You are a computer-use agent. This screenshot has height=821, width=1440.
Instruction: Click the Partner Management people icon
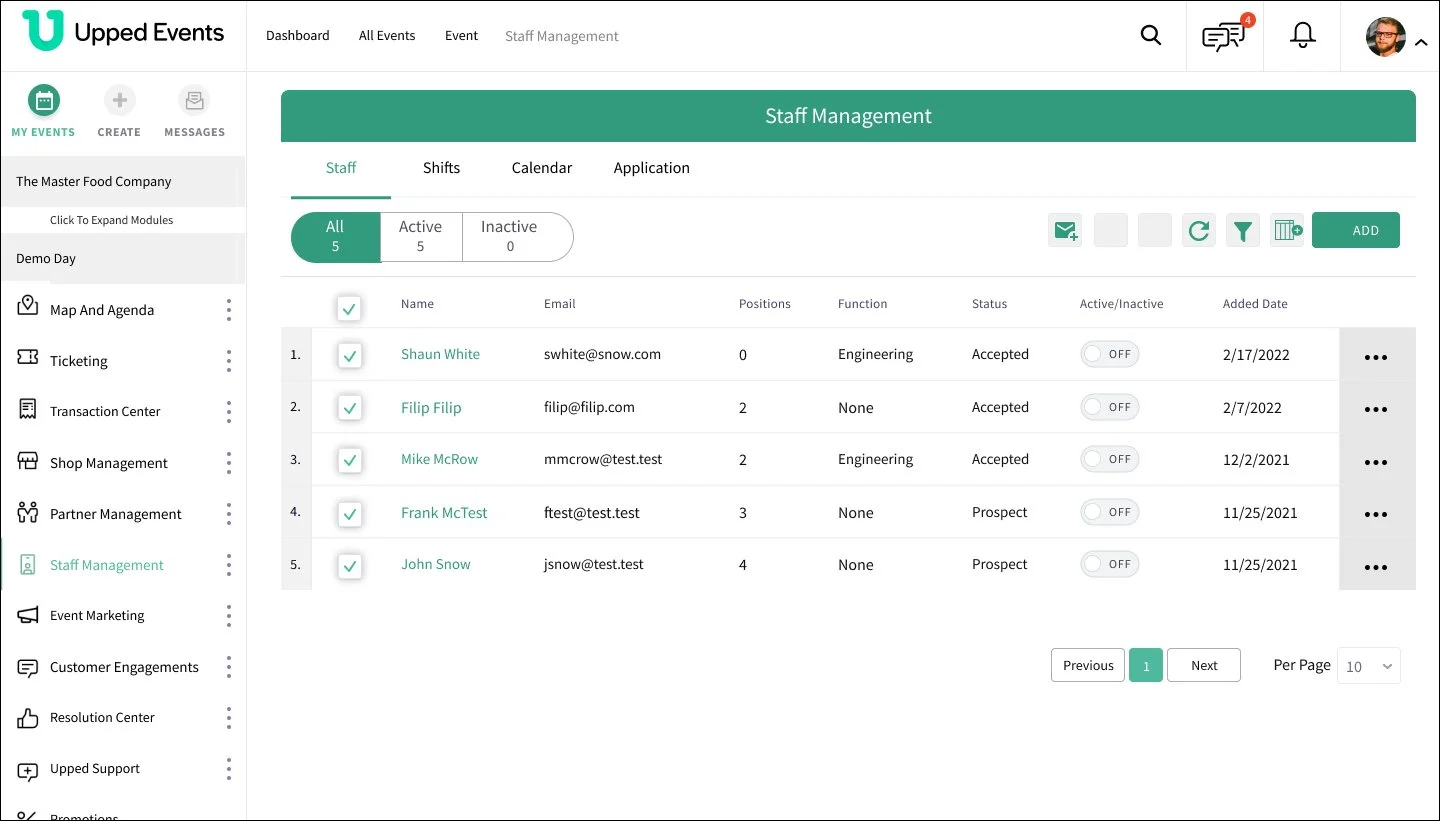pos(28,513)
